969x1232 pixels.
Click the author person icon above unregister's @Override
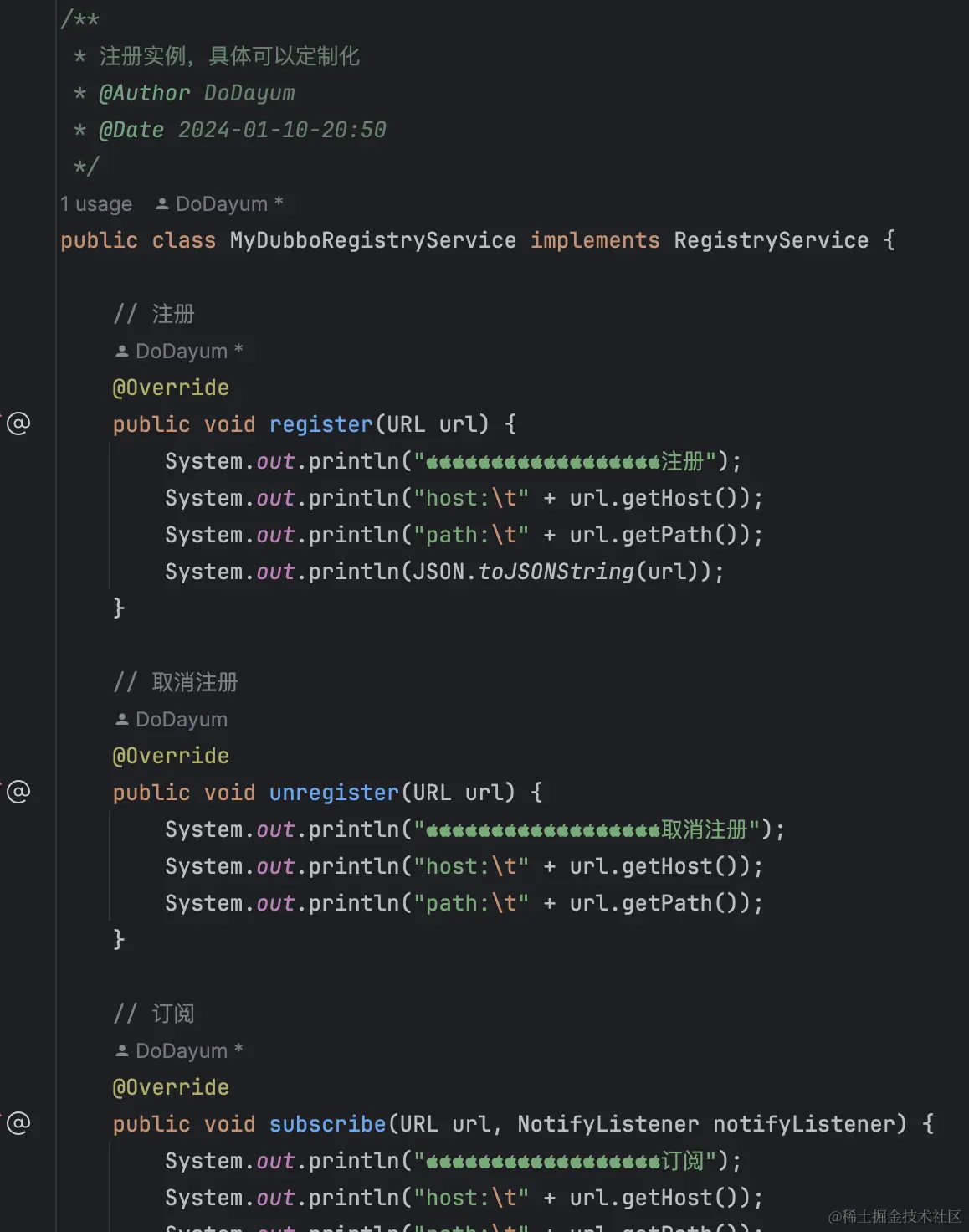pyautogui.click(x=122, y=720)
